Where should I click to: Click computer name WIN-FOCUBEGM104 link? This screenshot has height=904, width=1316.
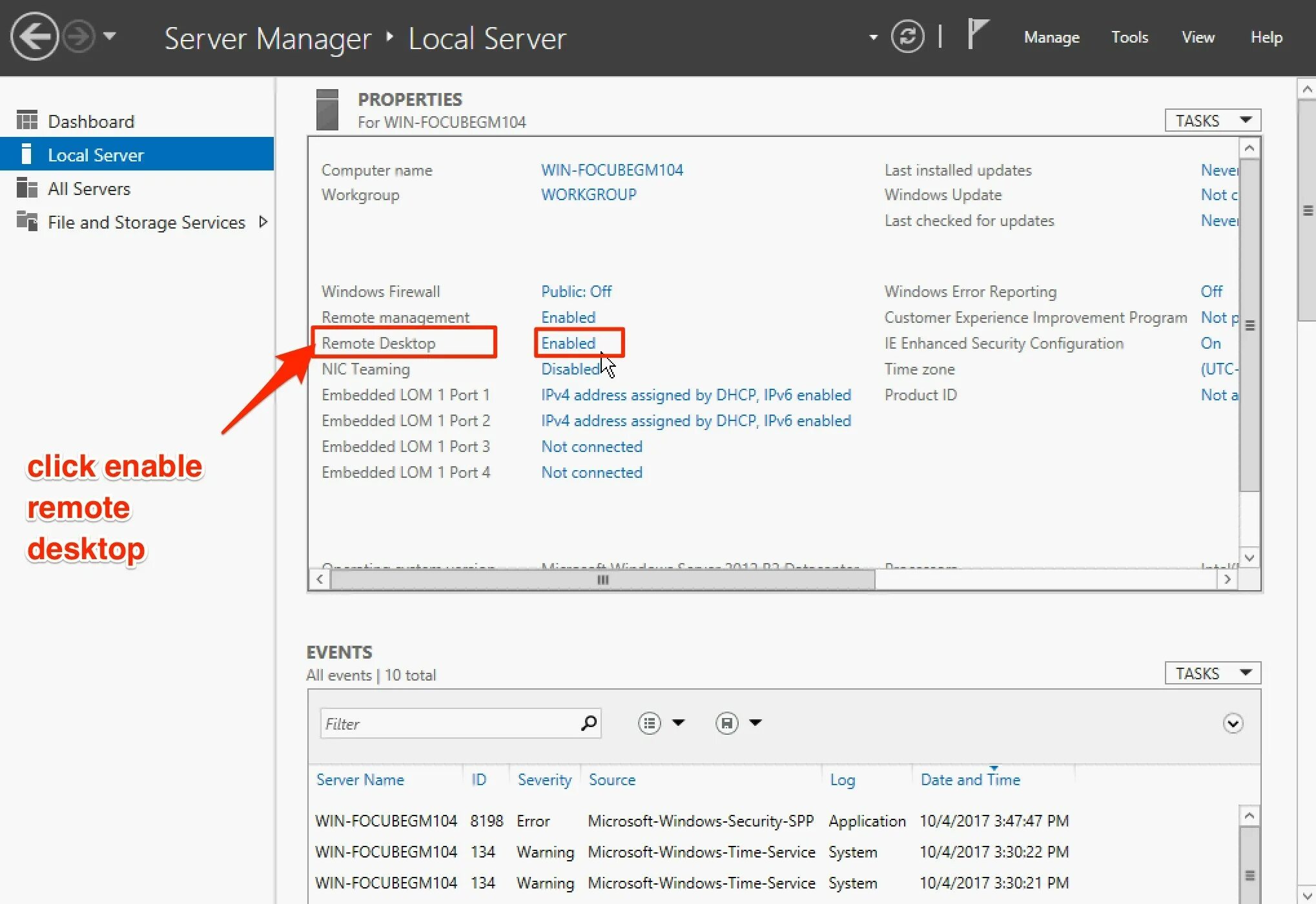[612, 170]
